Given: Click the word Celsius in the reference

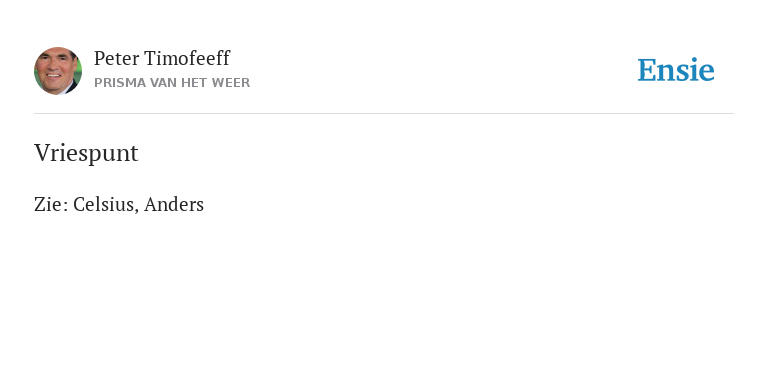Looking at the screenshot, I should (x=103, y=204).
